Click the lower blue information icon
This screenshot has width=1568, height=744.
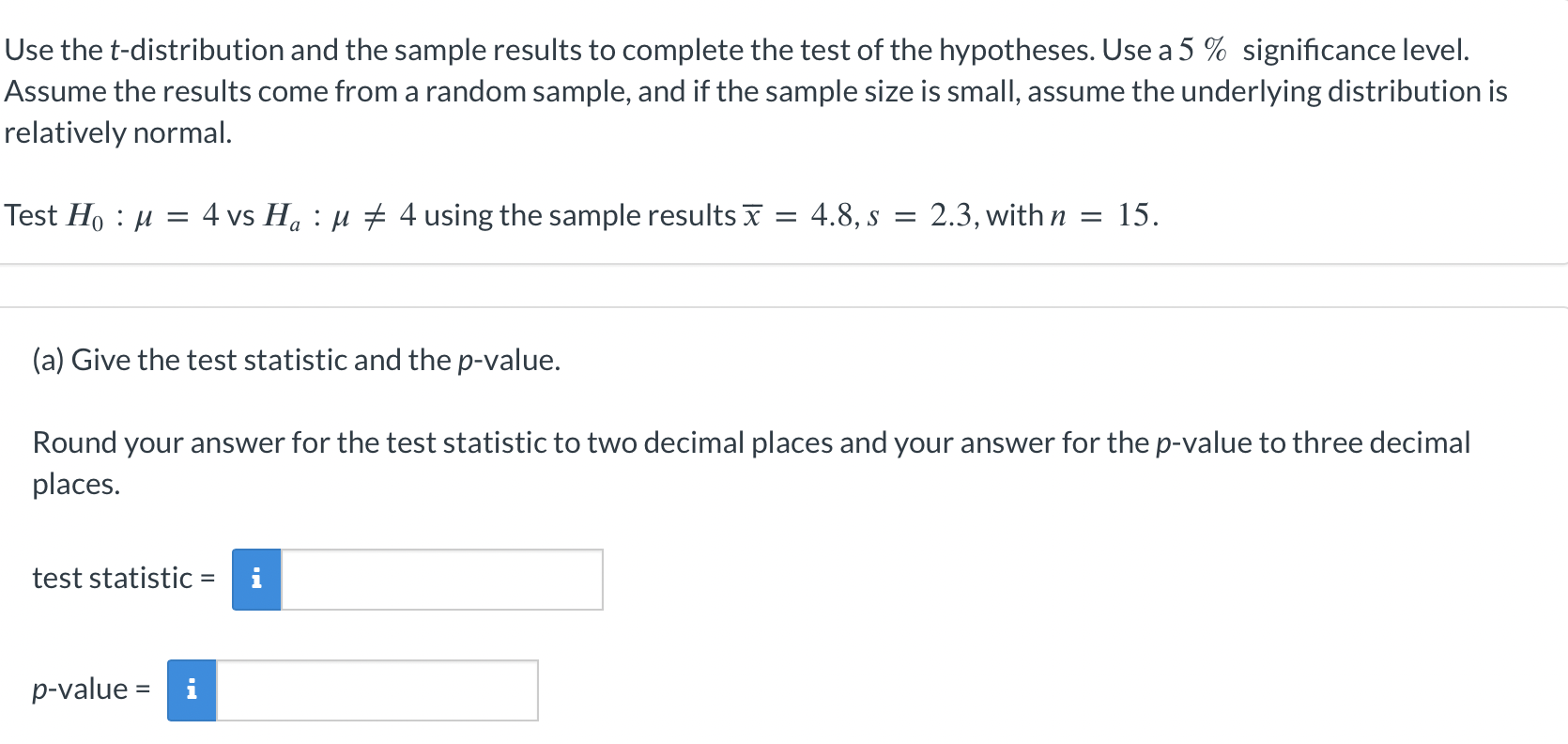(191, 690)
